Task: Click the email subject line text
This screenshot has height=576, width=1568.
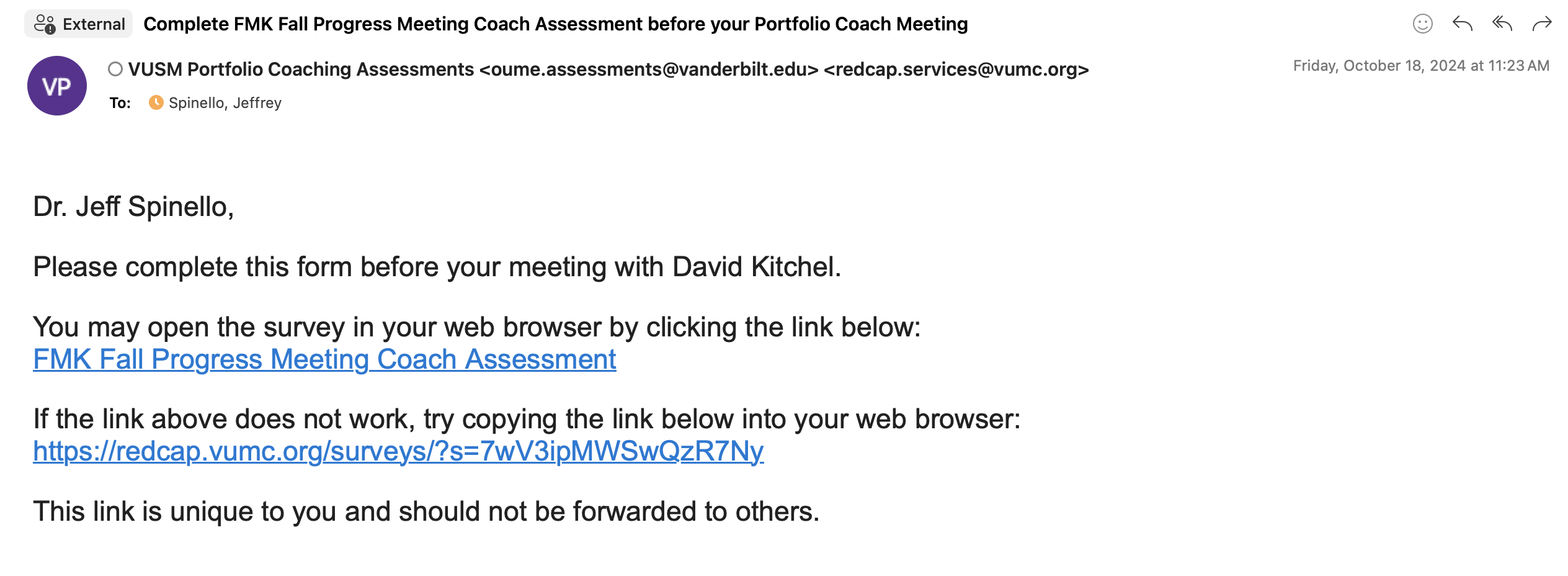Action: [556, 24]
